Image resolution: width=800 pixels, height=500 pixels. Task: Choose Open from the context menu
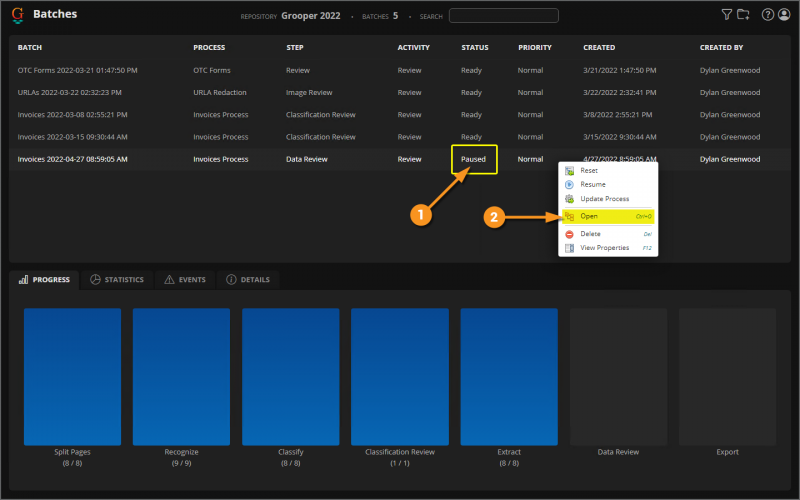(590, 216)
